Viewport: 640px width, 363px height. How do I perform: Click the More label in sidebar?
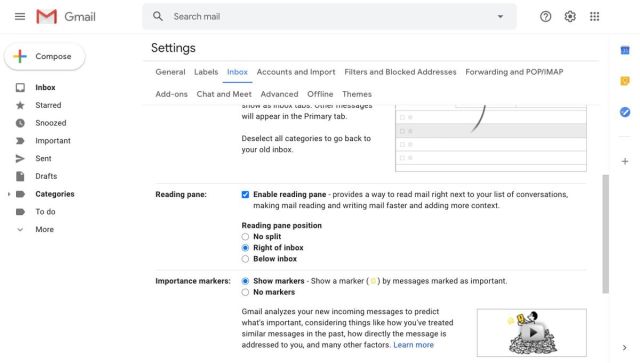tap(44, 229)
